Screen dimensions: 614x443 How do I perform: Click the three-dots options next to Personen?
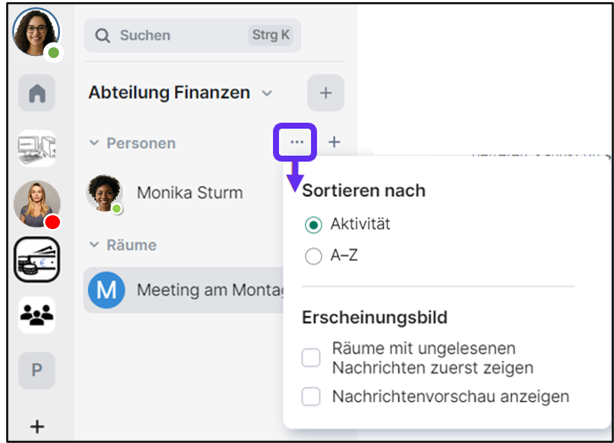point(296,142)
